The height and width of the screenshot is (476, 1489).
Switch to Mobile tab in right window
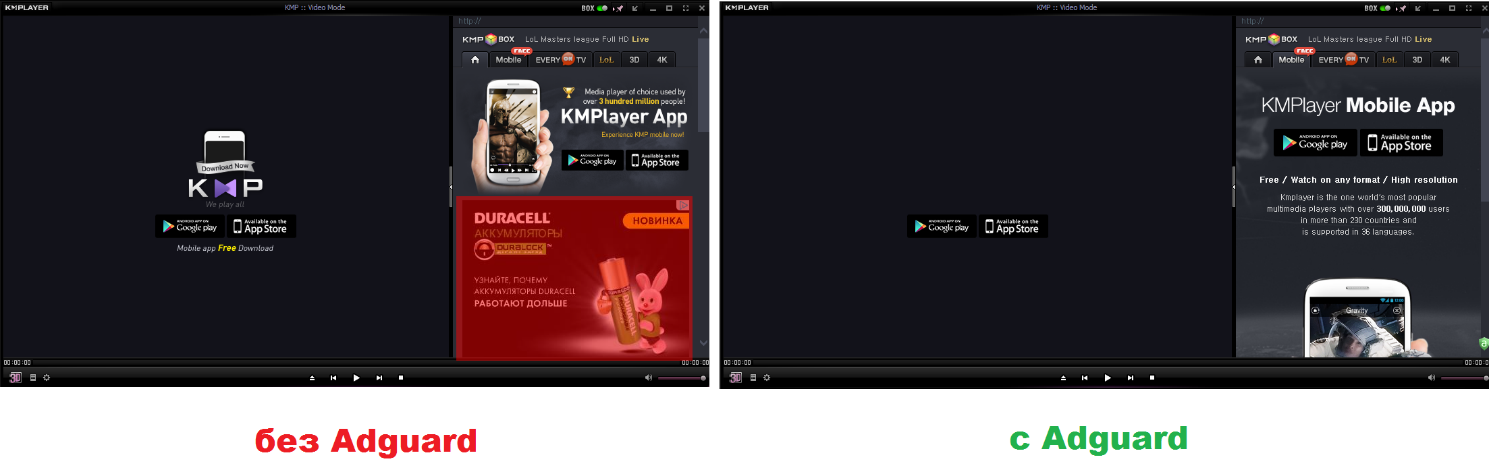pyautogui.click(x=1291, y=59)
